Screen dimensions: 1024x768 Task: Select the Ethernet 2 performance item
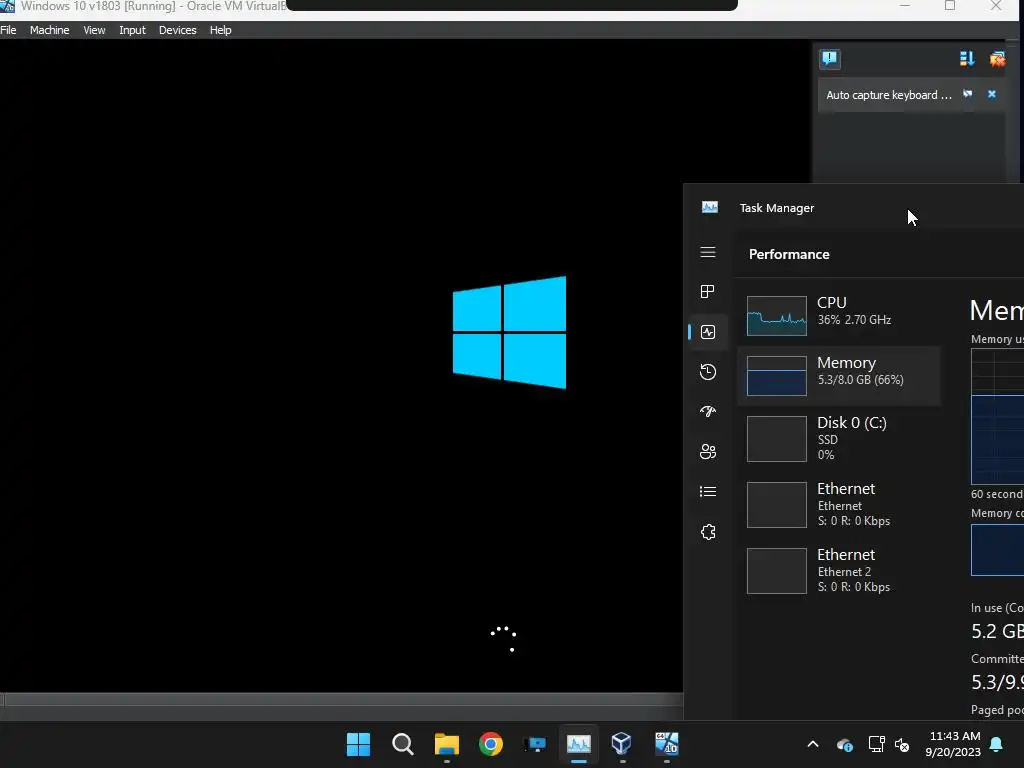pos(839,571)
